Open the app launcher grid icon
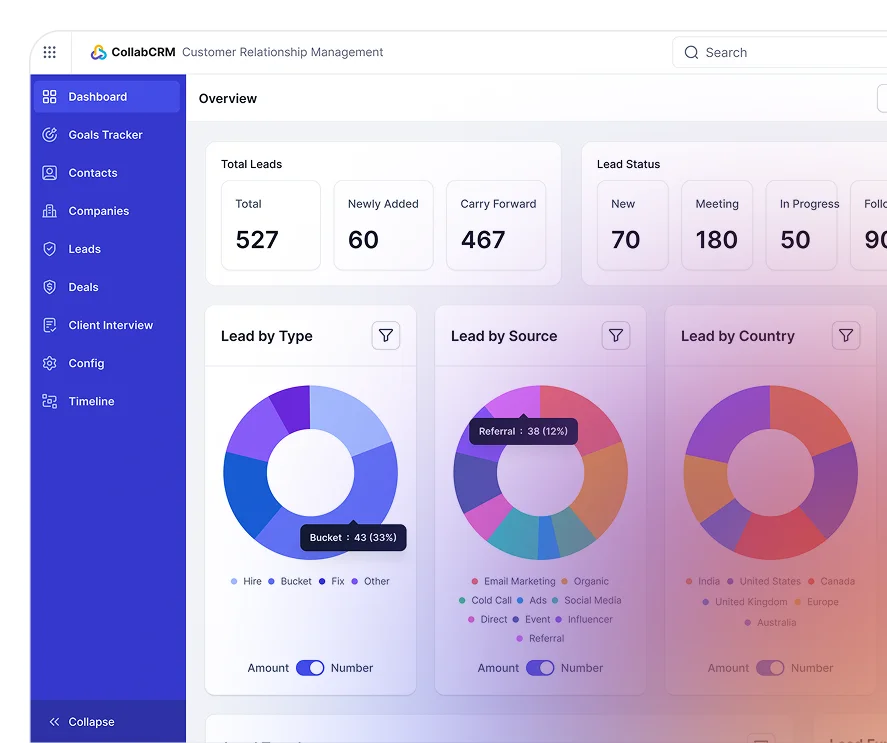Image resolution: width=887 pixels, height=743 pixels. pos(50,53)
